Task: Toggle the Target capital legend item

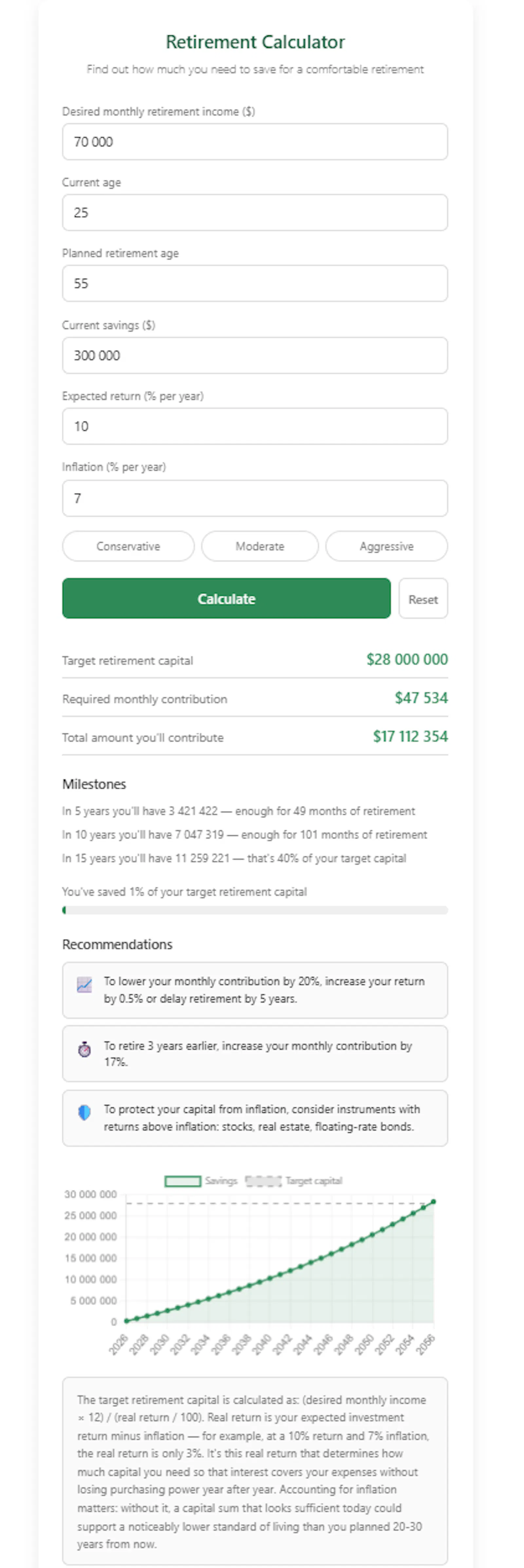Action: (294, 1180)
